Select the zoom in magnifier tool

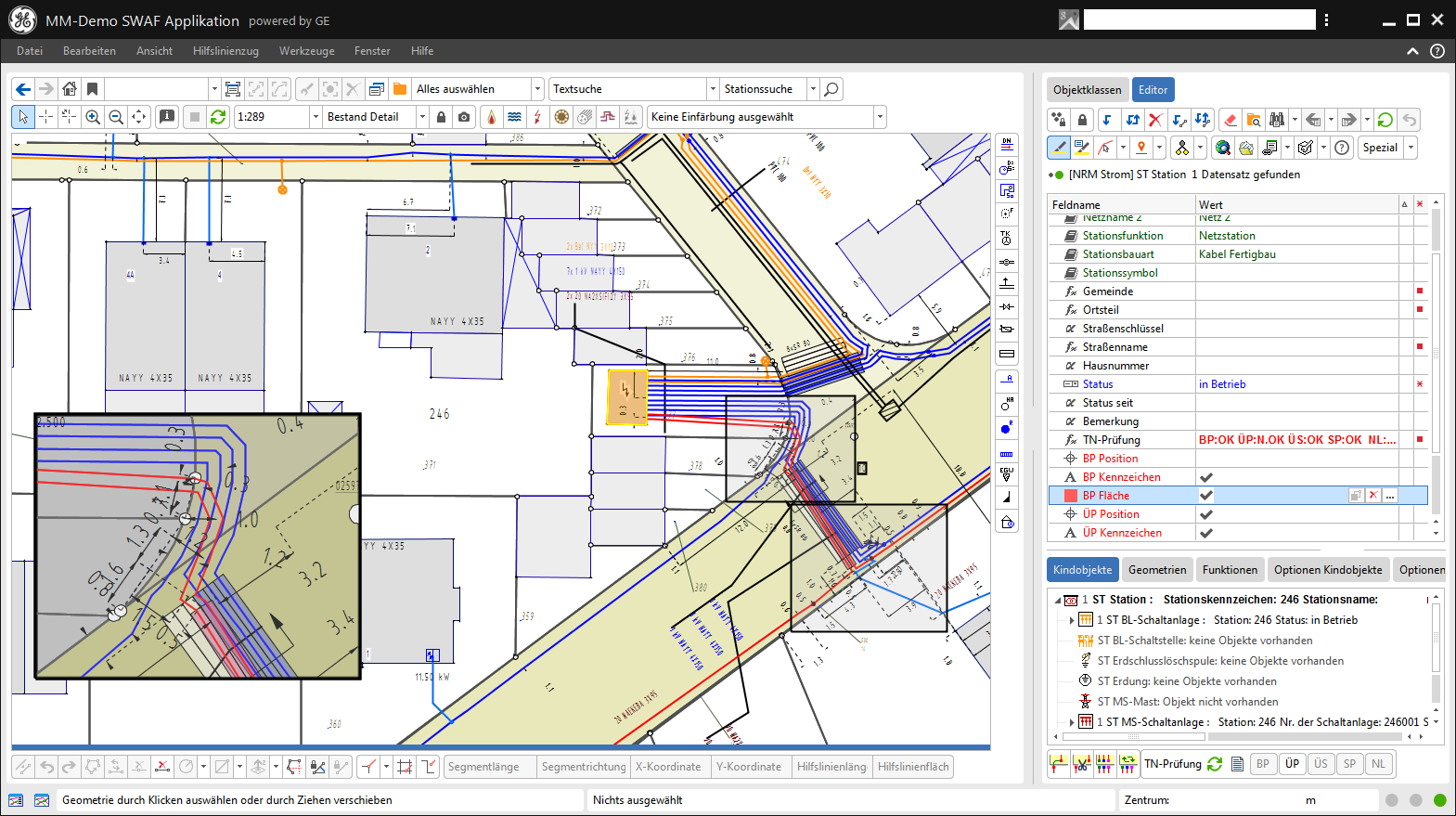pyautogui.click(x=93, y=117)
